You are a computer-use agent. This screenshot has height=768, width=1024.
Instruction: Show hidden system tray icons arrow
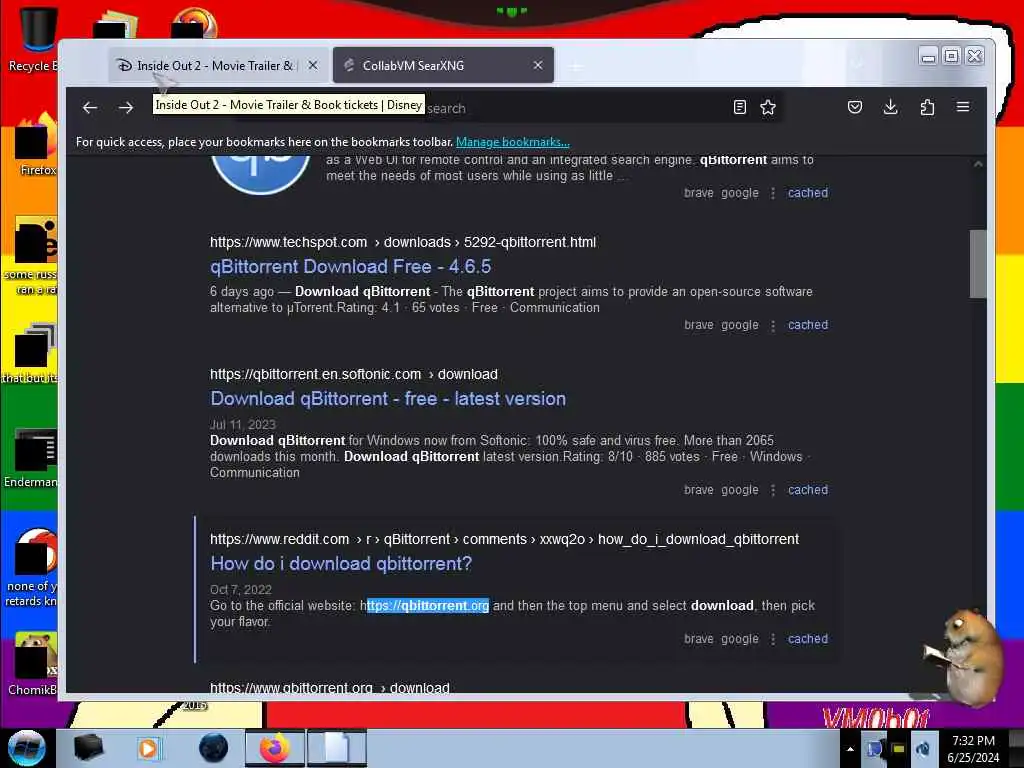[850, 749]
